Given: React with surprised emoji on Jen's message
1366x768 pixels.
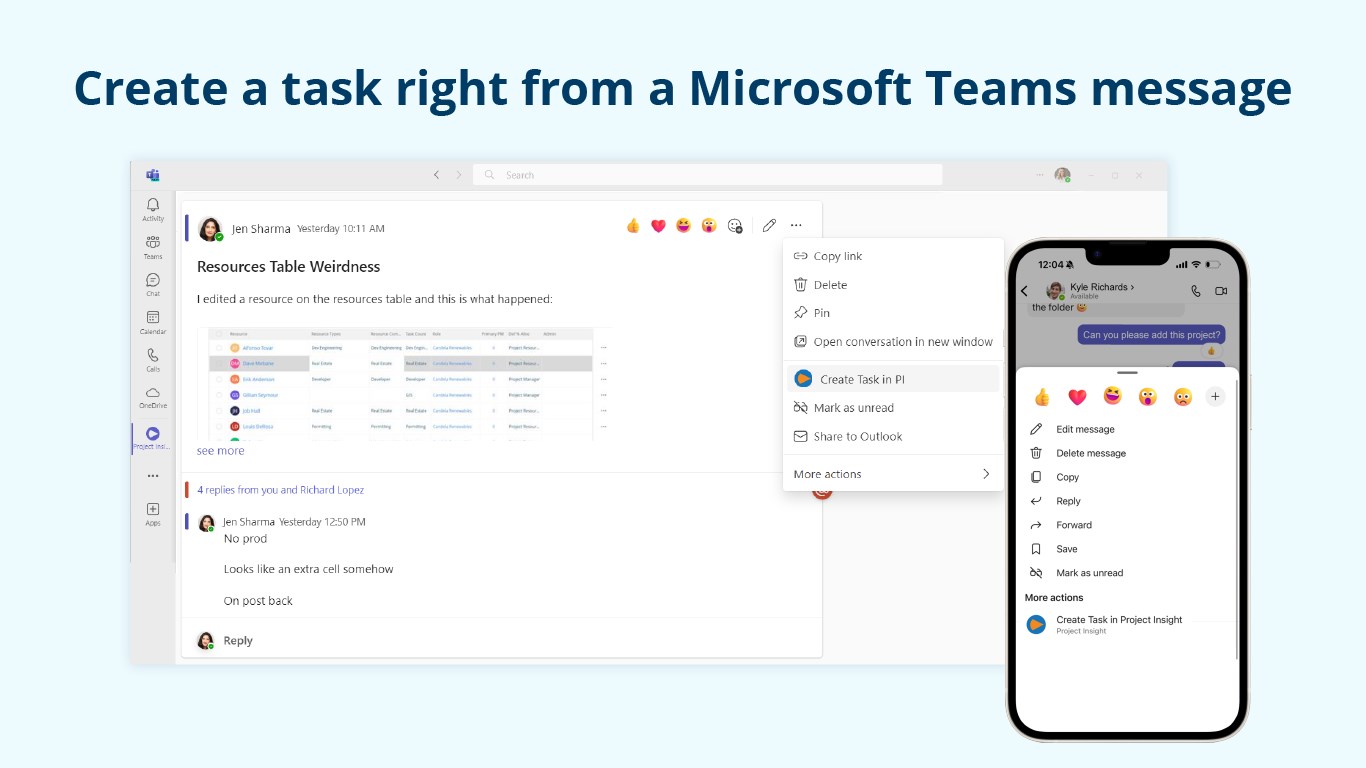Looking at the screenshot, I should 708,226.
